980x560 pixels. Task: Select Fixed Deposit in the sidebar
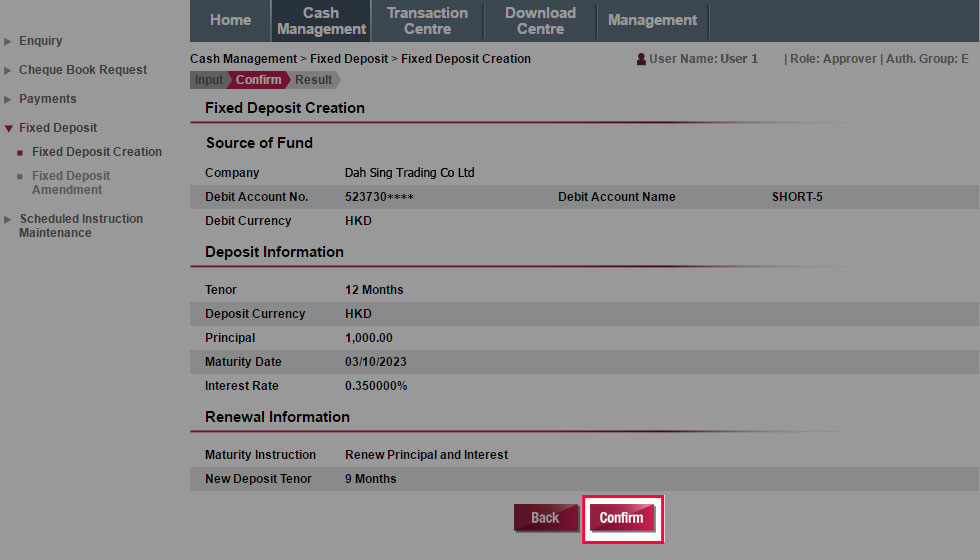point(58,128)
